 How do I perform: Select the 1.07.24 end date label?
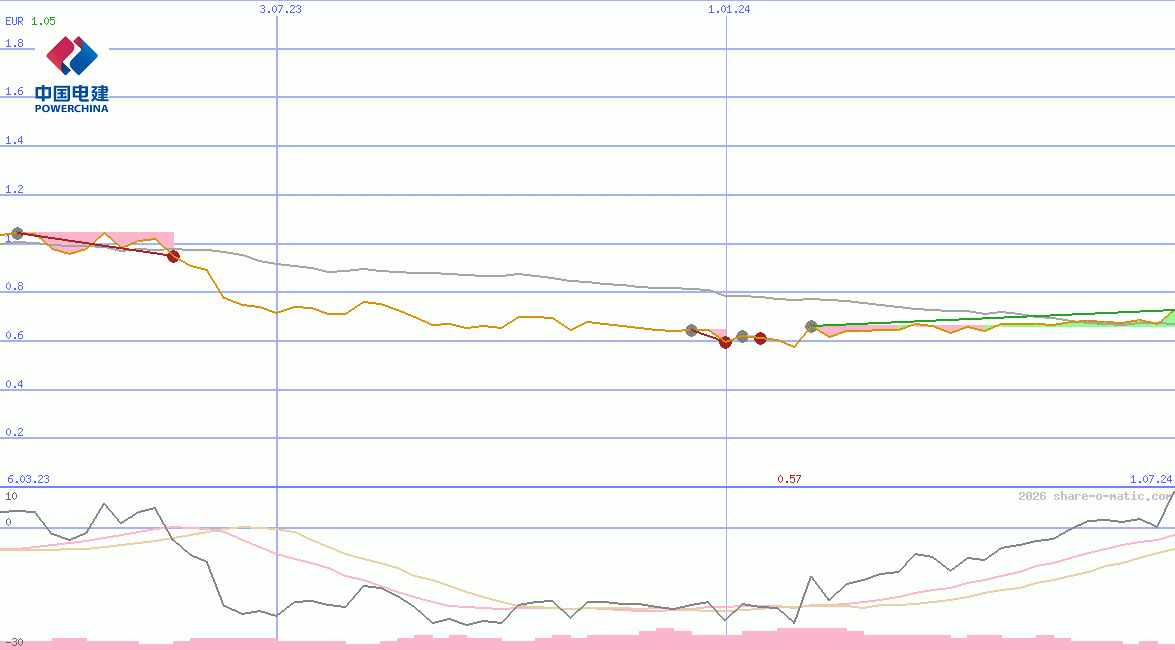(1150, 479)
